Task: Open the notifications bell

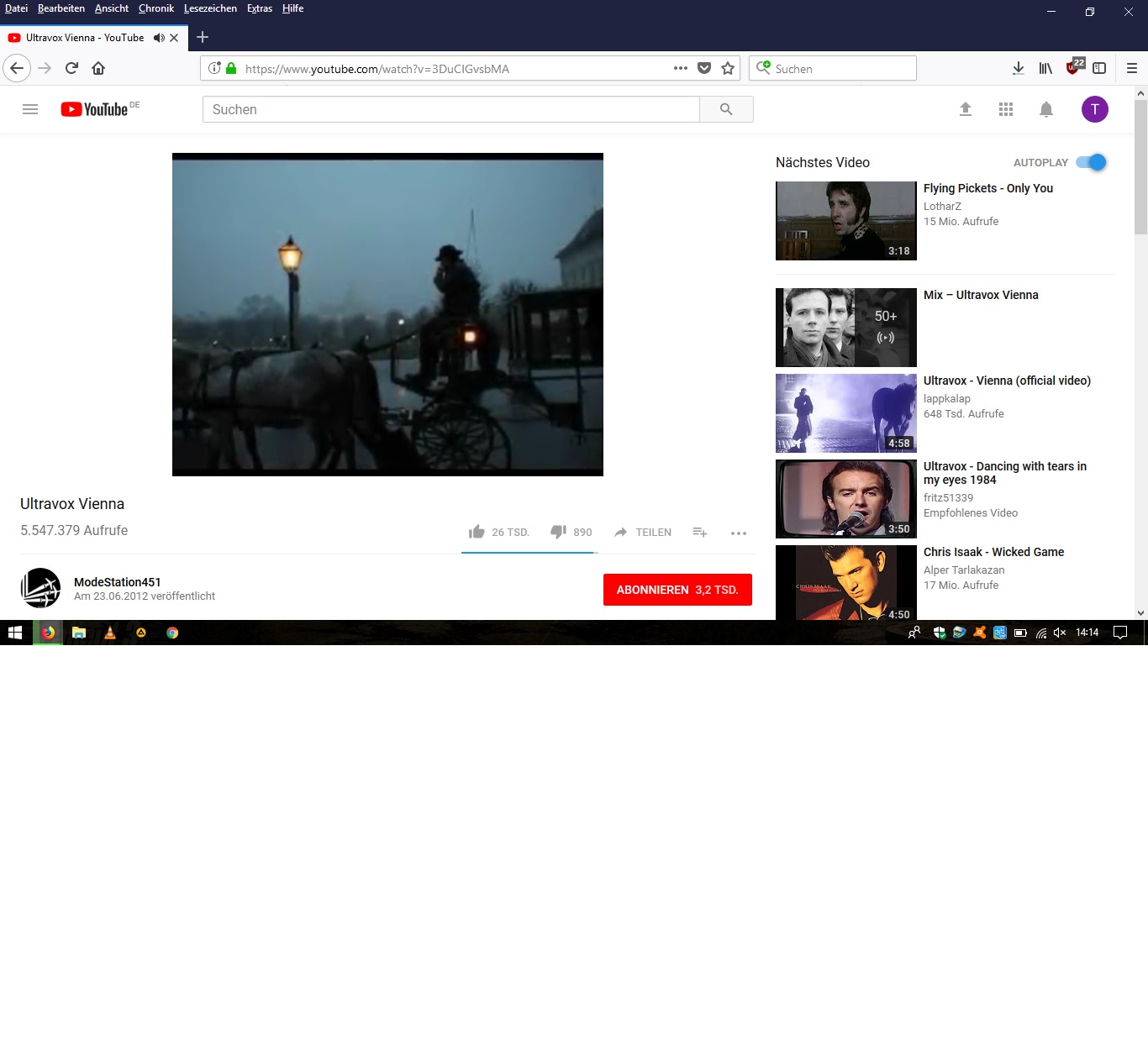Action: point(1046,109)
